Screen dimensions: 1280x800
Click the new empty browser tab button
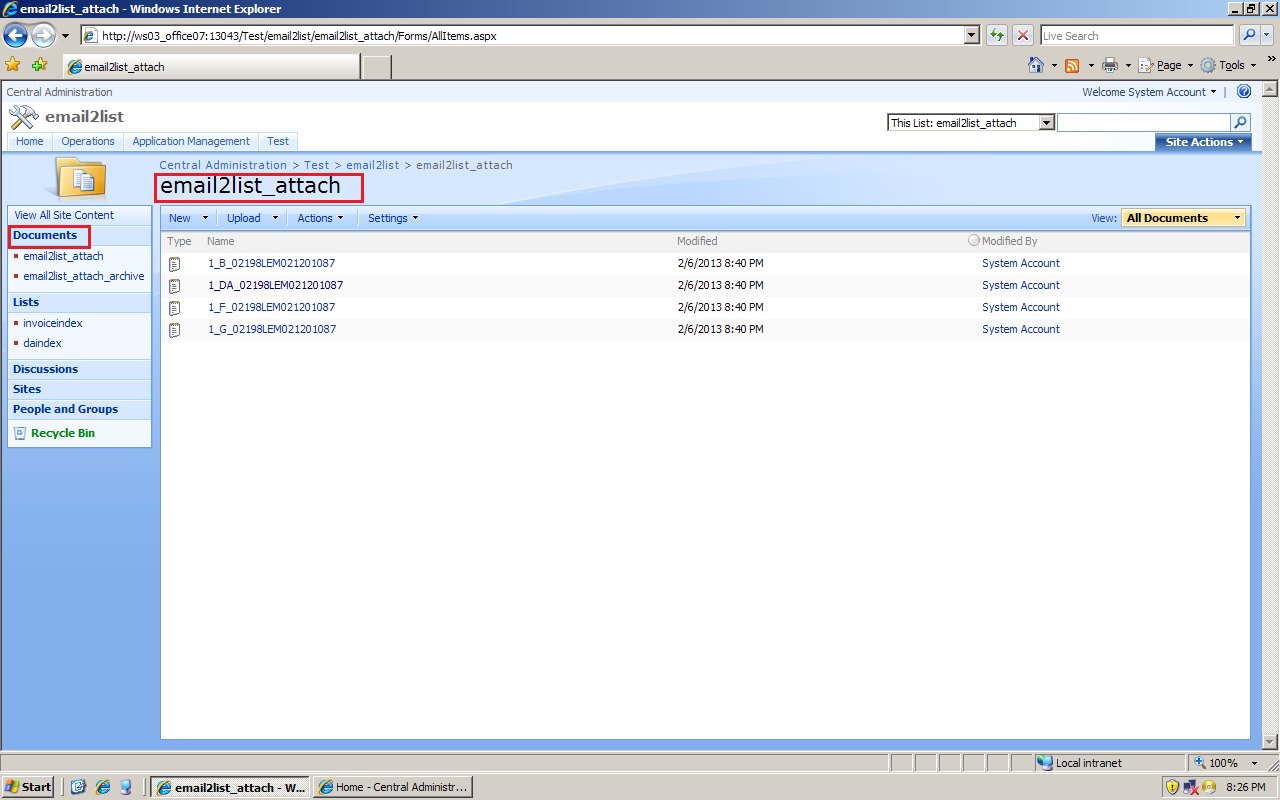(x=376, y=67)
